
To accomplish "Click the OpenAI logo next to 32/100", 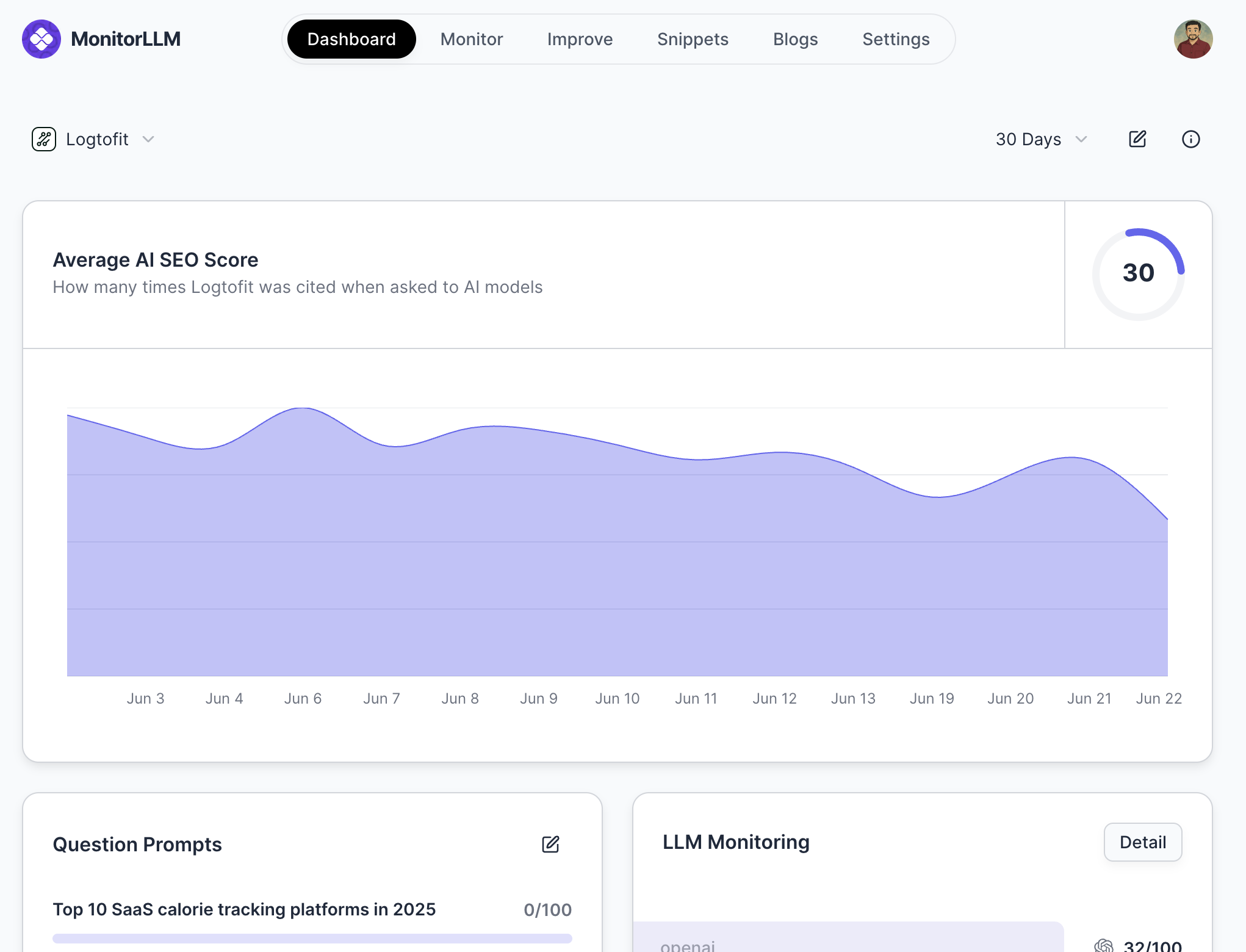I will click(x=1103, y=945).
